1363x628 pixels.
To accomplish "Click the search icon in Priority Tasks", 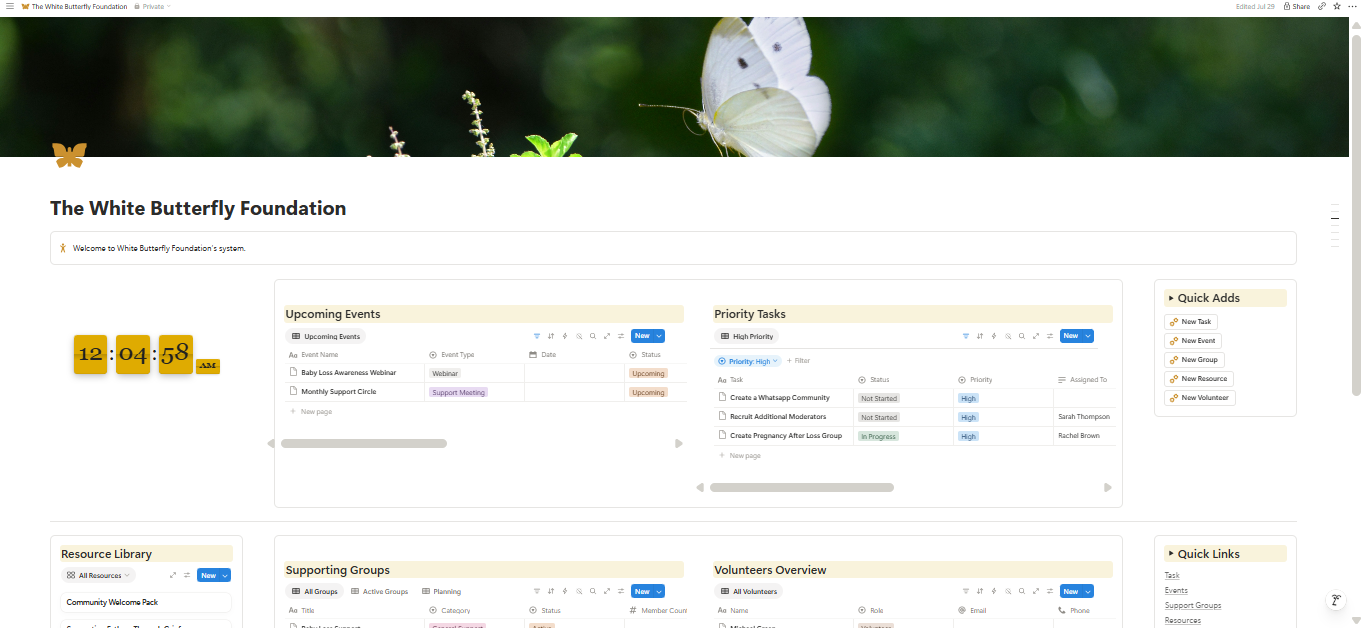I will (x=1022, y=336).
